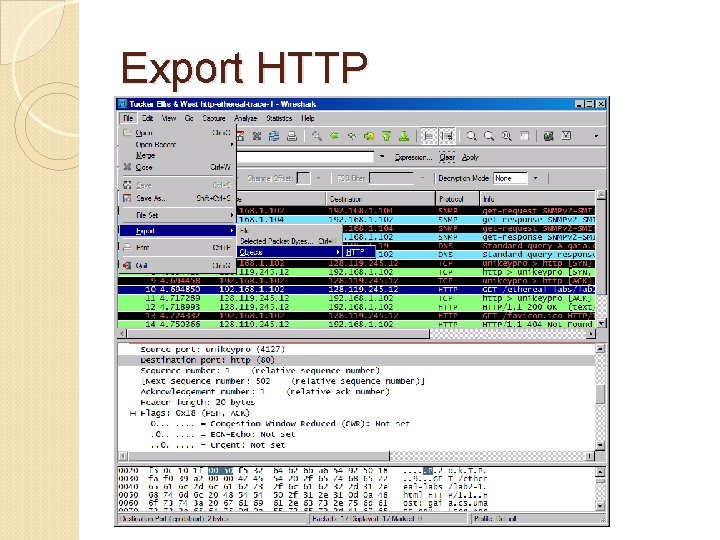The width and height of the screenshot is (720, 540).
Task: Click the zoom in toolbar icon
Action: click(x=472, y=136)
